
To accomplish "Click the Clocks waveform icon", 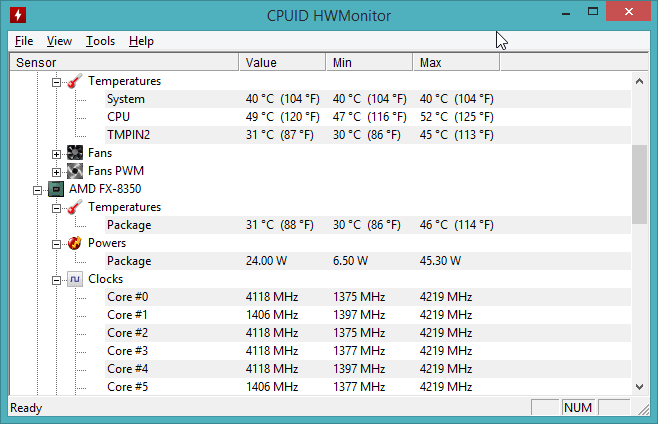I will [75, 279].
